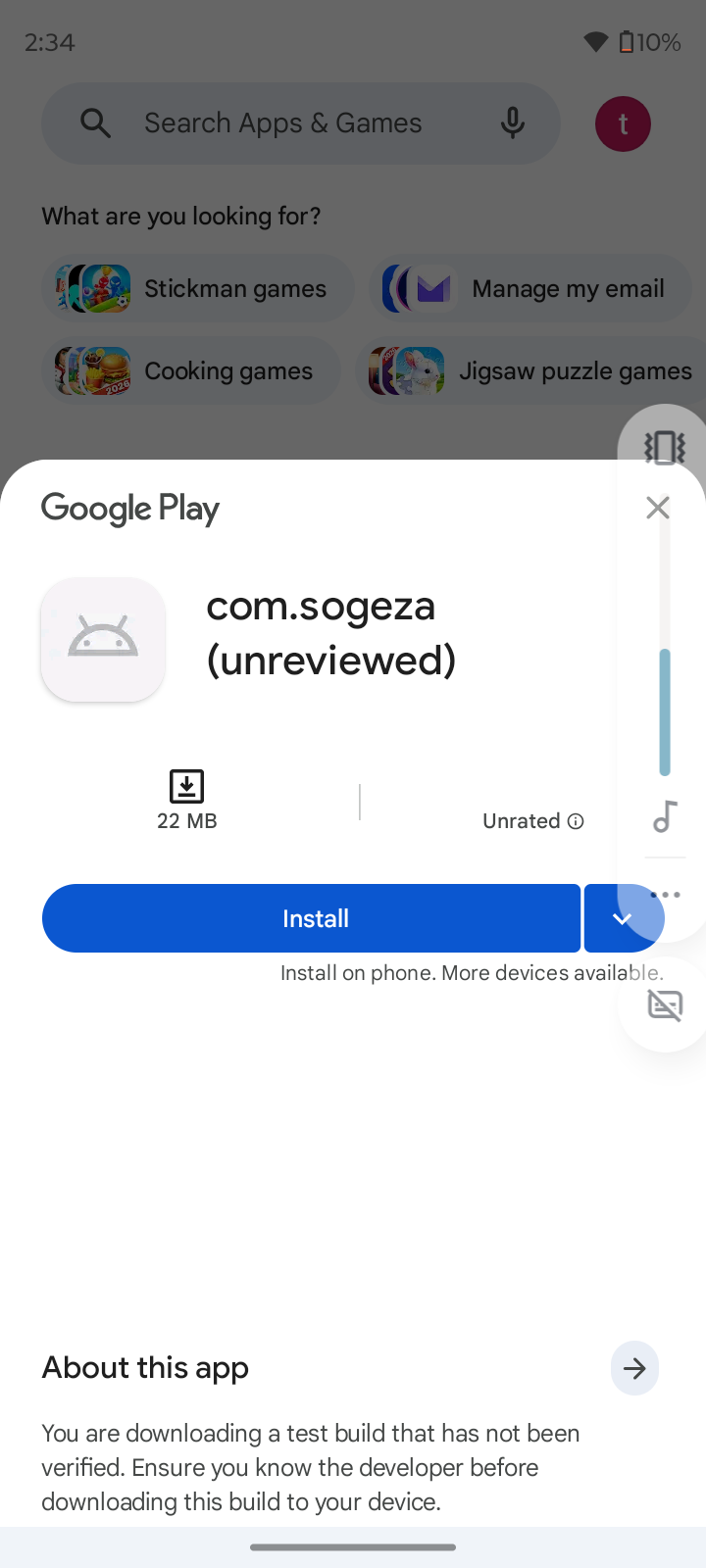Screen dimensions: 706x1568
Task: Tap the Unrated info icon
Action: point(576,821)
